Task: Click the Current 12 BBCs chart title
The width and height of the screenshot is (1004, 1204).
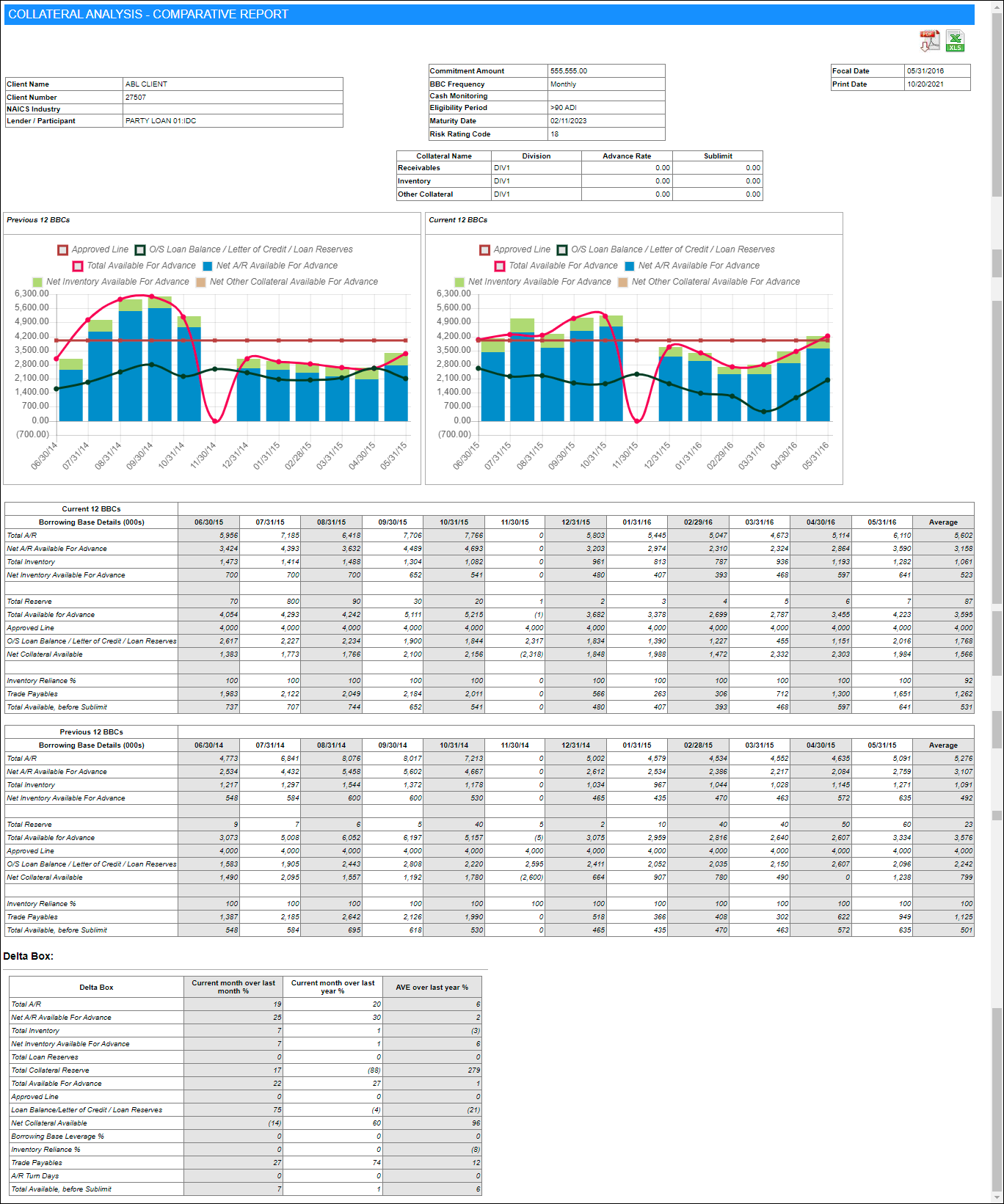Action: (458, 220)
